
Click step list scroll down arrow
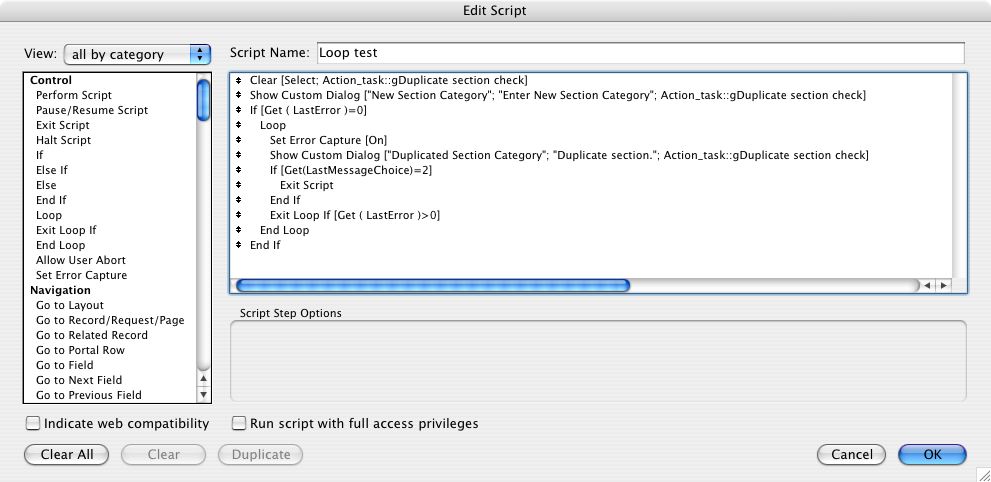click(x=204, y=395)
